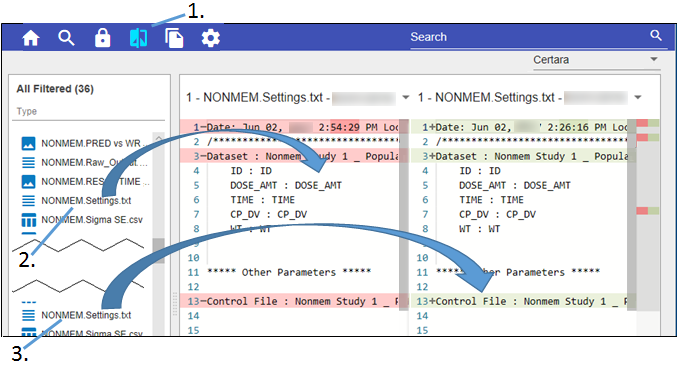Click left pane 'Other Parameters' line

(x=289, y=272)
